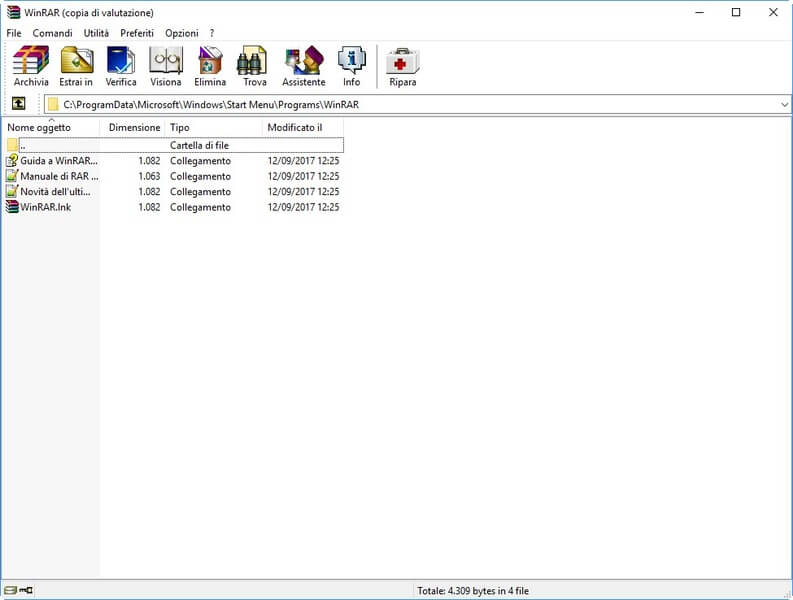The image size is (793, 600).
Task: Open the ? help menu
Action: pyautogui.click(x=212, y=33)
